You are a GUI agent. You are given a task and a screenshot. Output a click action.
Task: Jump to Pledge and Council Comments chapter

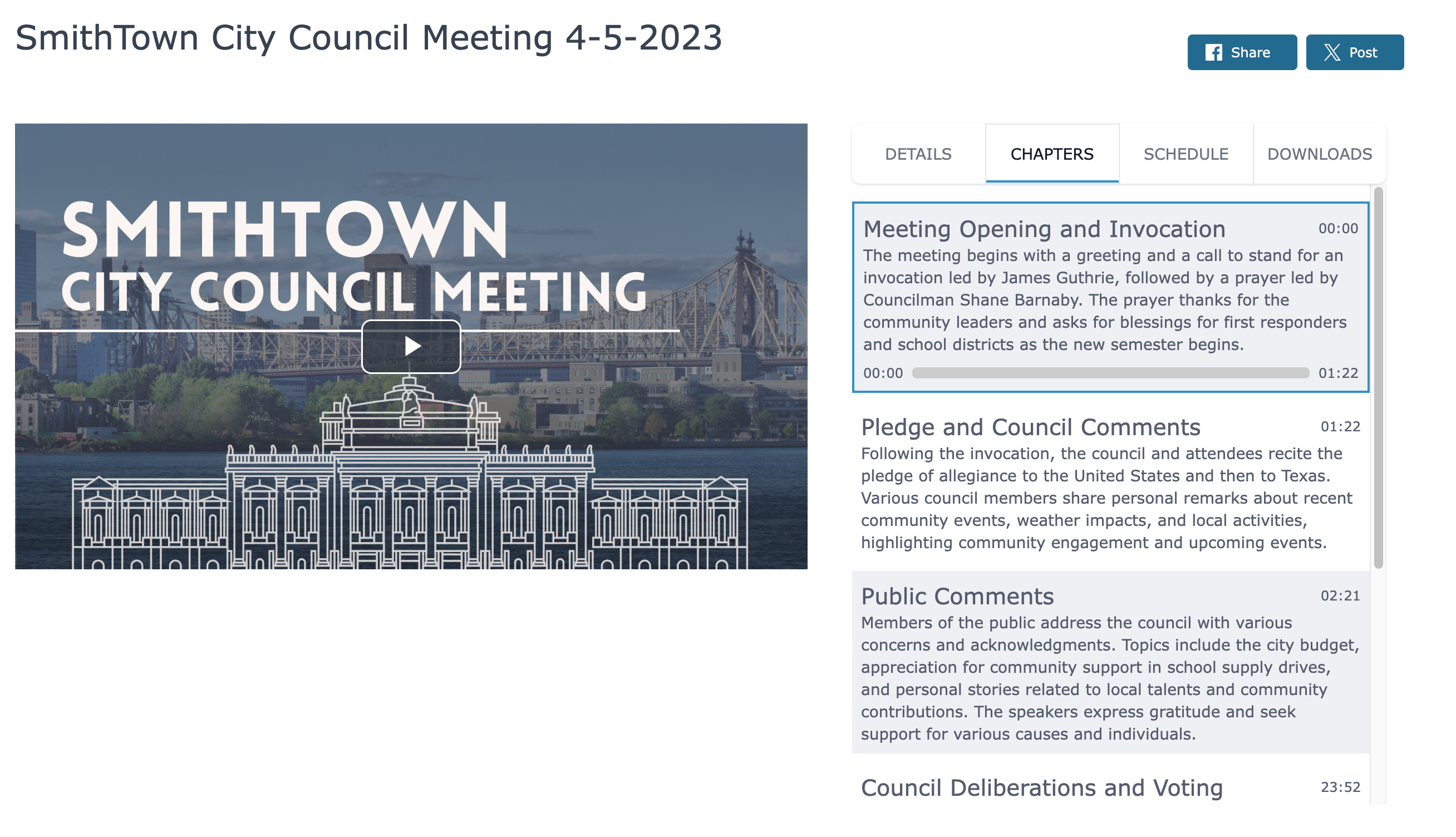click(x=1030, y=427)
